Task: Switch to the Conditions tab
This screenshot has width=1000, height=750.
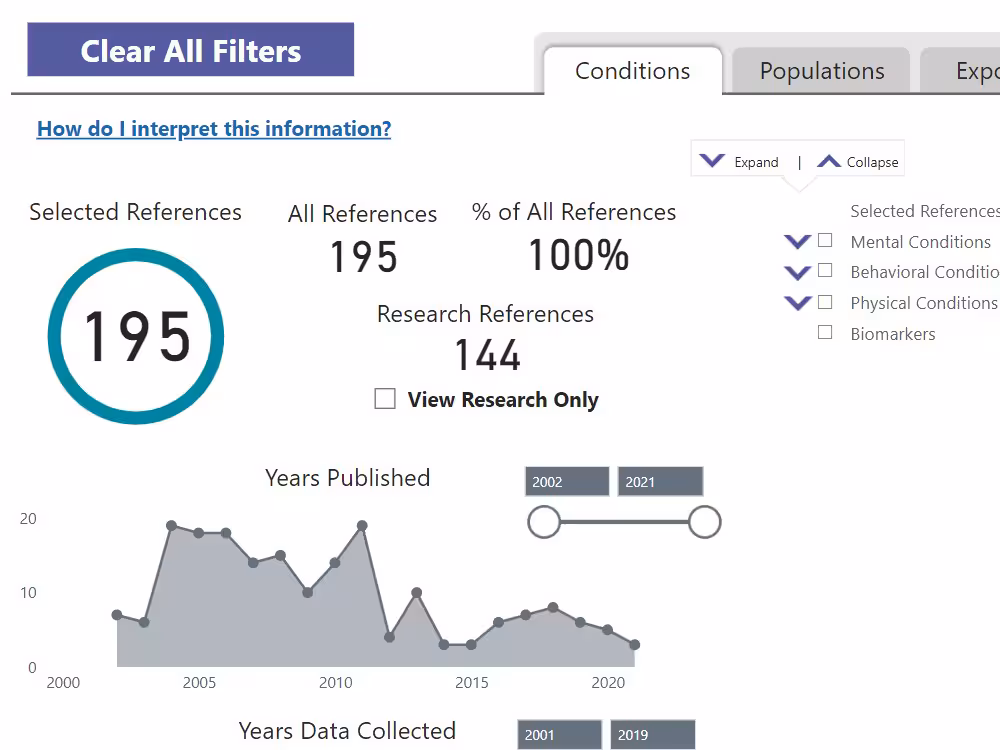Action: click(632, 71)
